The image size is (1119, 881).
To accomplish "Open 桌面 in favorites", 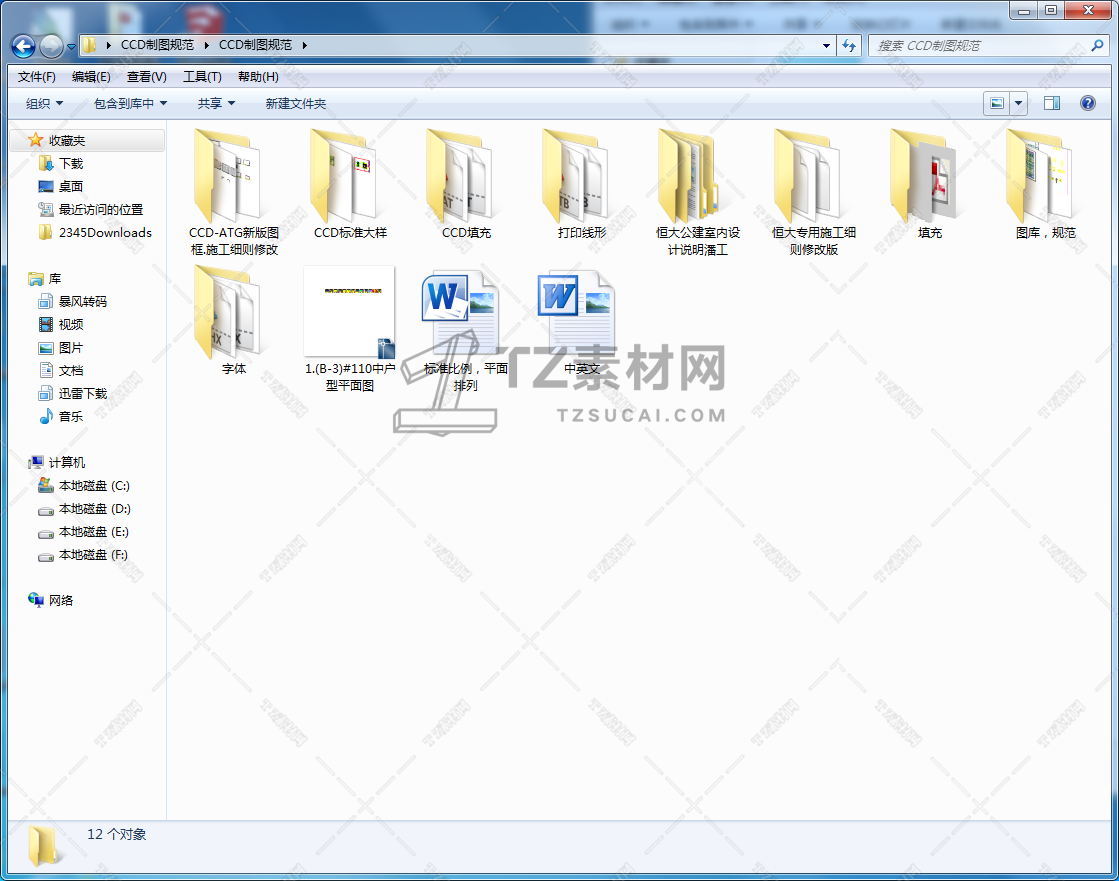I will click(71, 187).
